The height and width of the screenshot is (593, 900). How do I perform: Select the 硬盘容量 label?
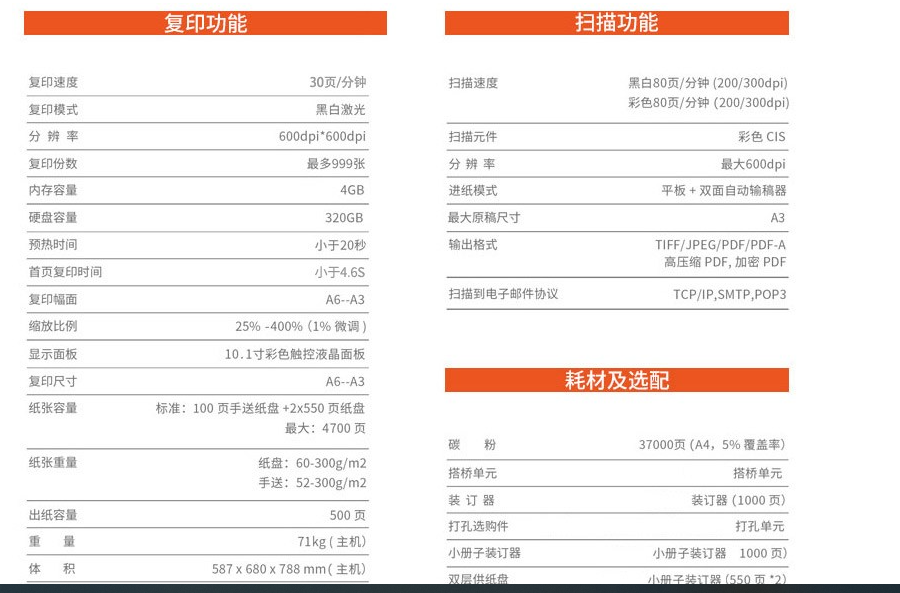pos(53,218)
